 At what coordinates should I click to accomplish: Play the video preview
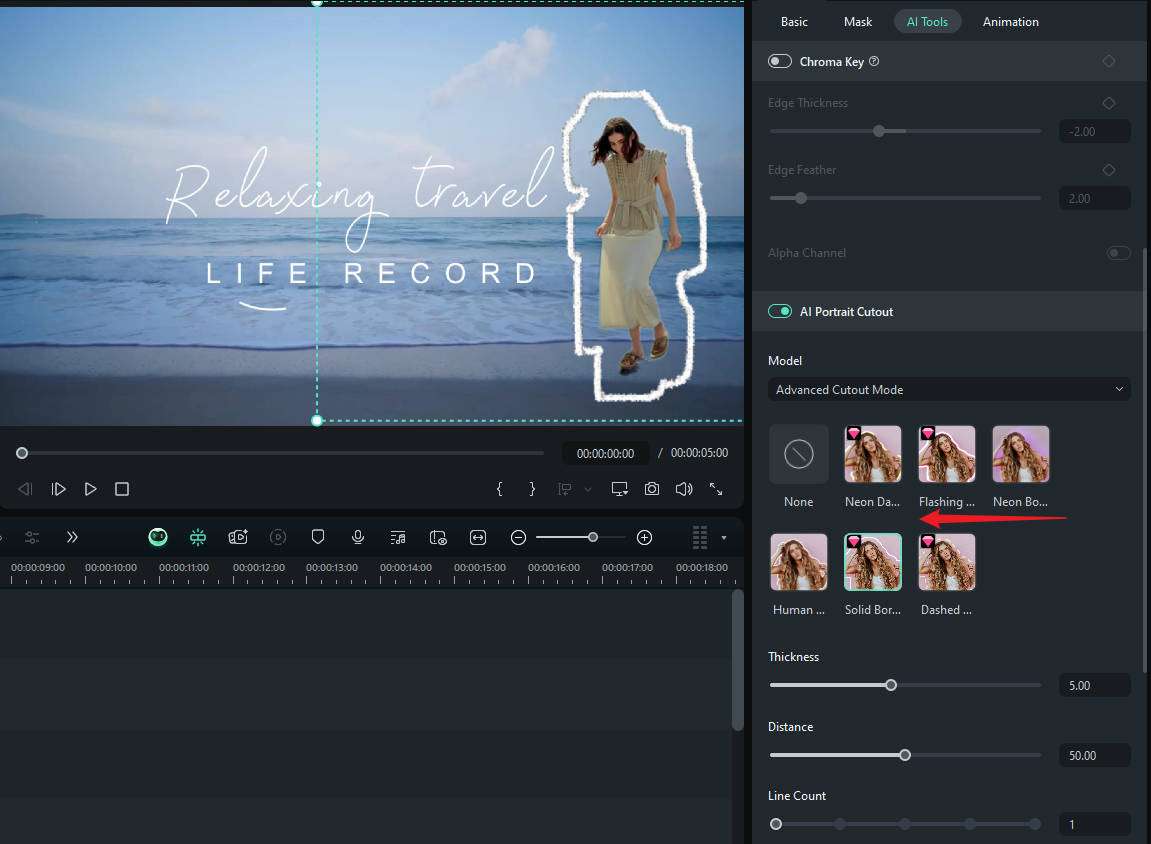pos(90,489)
